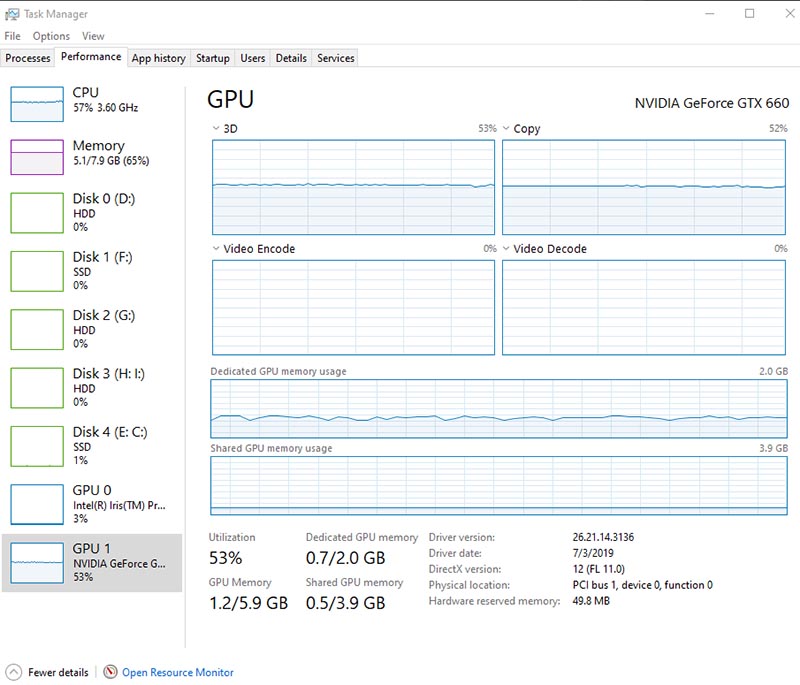
Task: Click the Disk 2 (G:) label
Action: point(104,315)
